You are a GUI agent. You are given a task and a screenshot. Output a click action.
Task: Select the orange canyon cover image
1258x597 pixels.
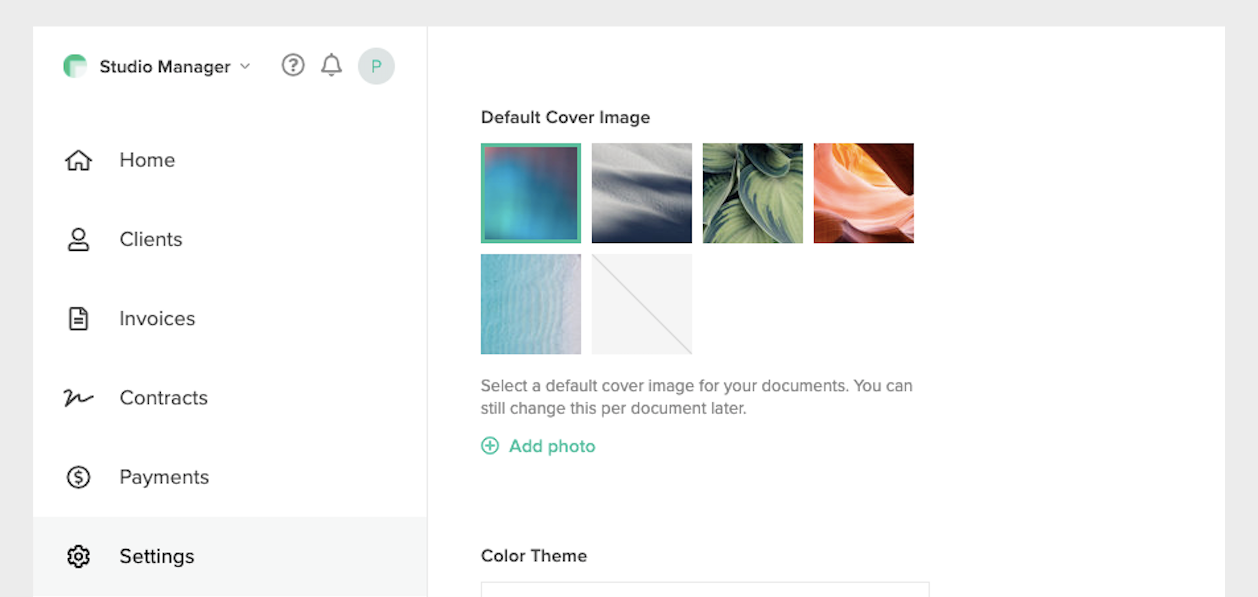click(864, 193)
